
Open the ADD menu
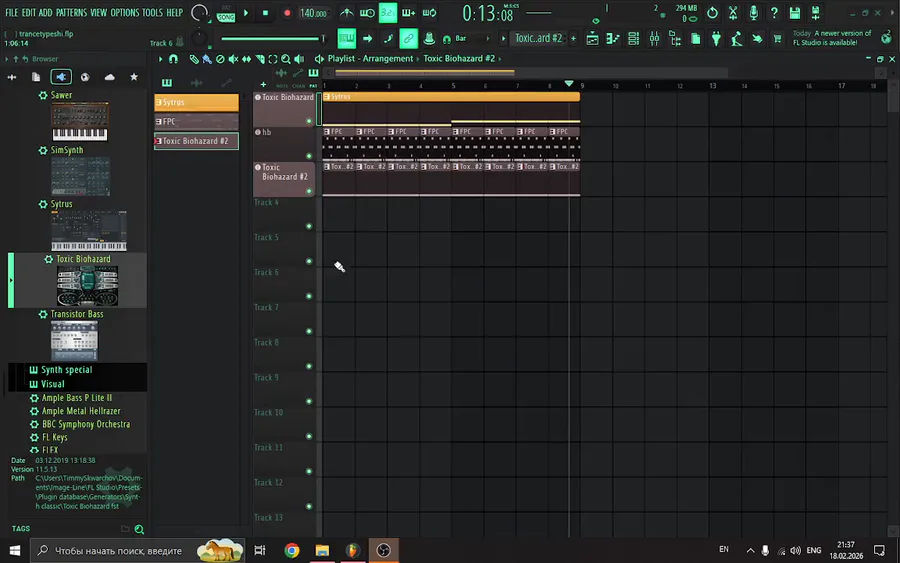tap(45, 13)
